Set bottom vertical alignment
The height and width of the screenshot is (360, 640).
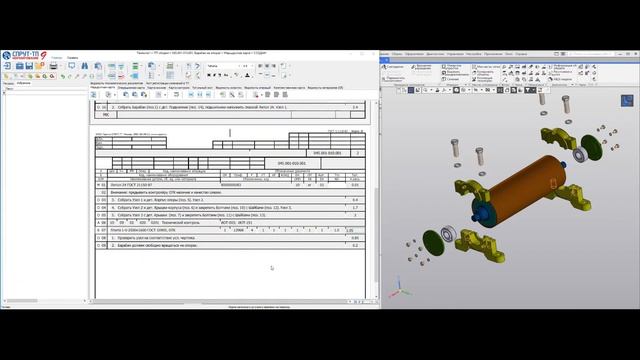click(274, 75)
